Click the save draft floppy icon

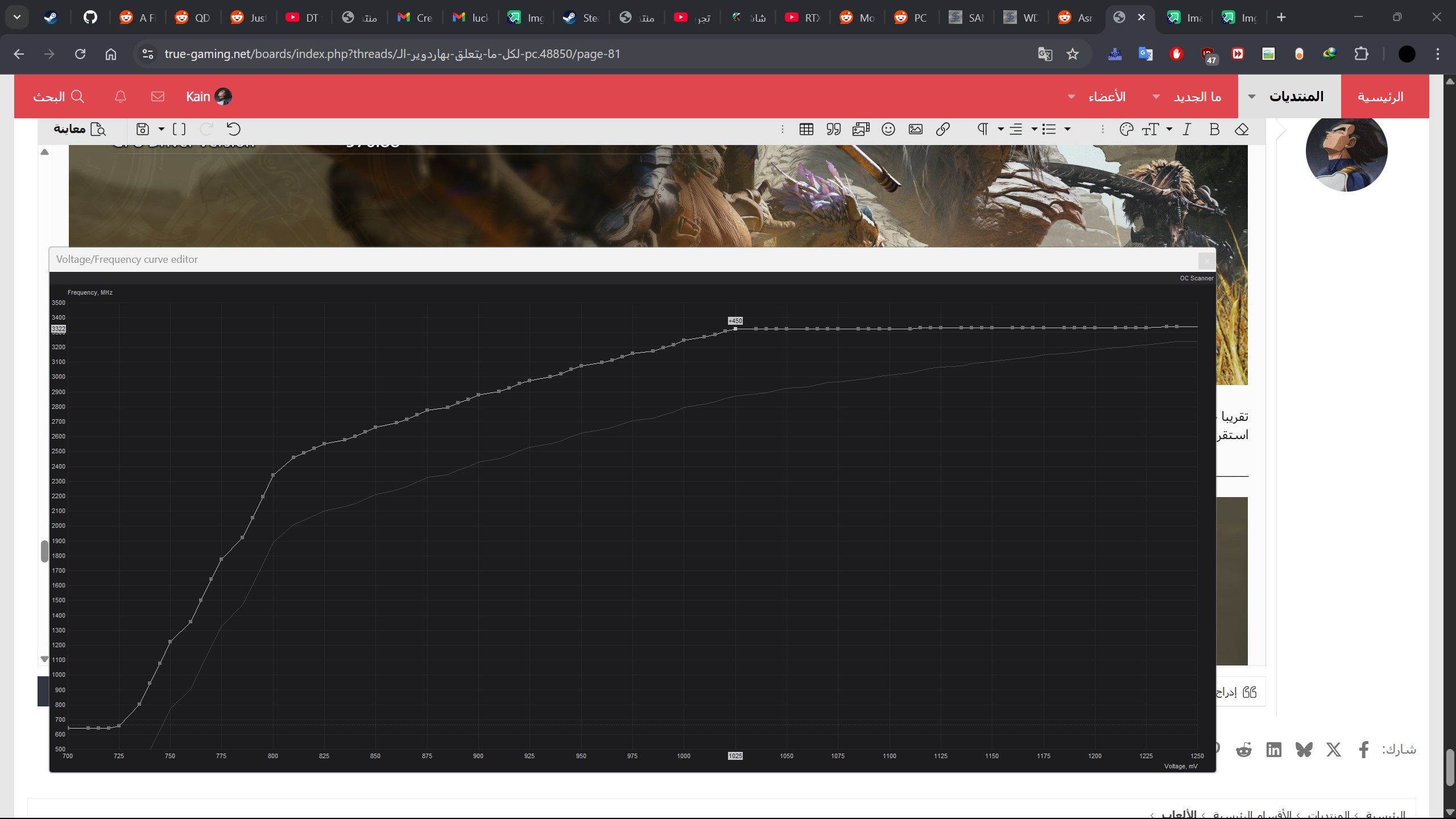point(142,130)
